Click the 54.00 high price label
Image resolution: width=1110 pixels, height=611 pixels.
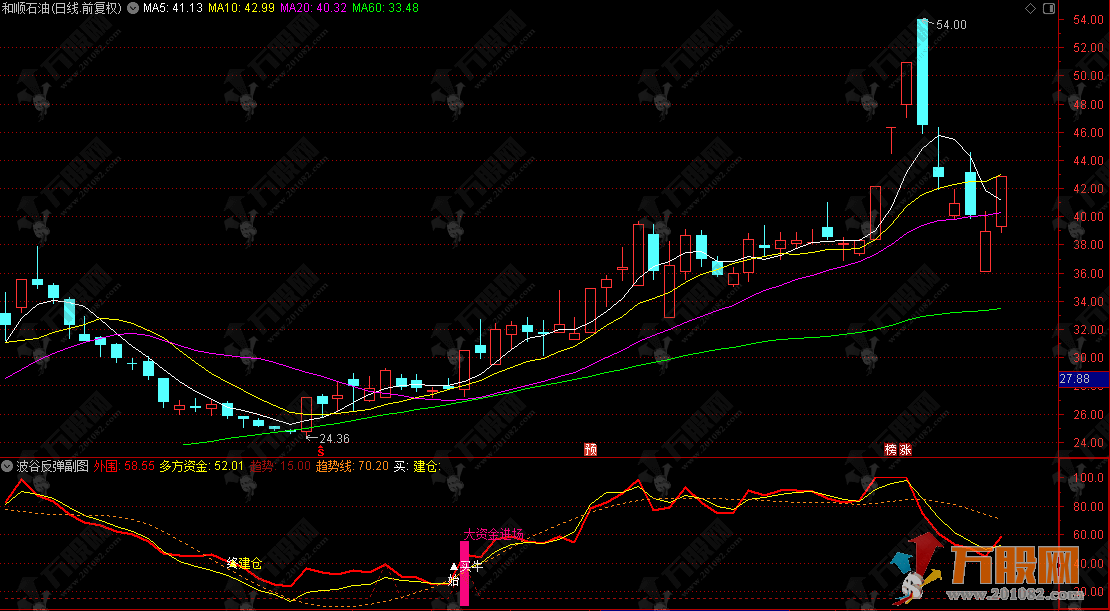950,25
